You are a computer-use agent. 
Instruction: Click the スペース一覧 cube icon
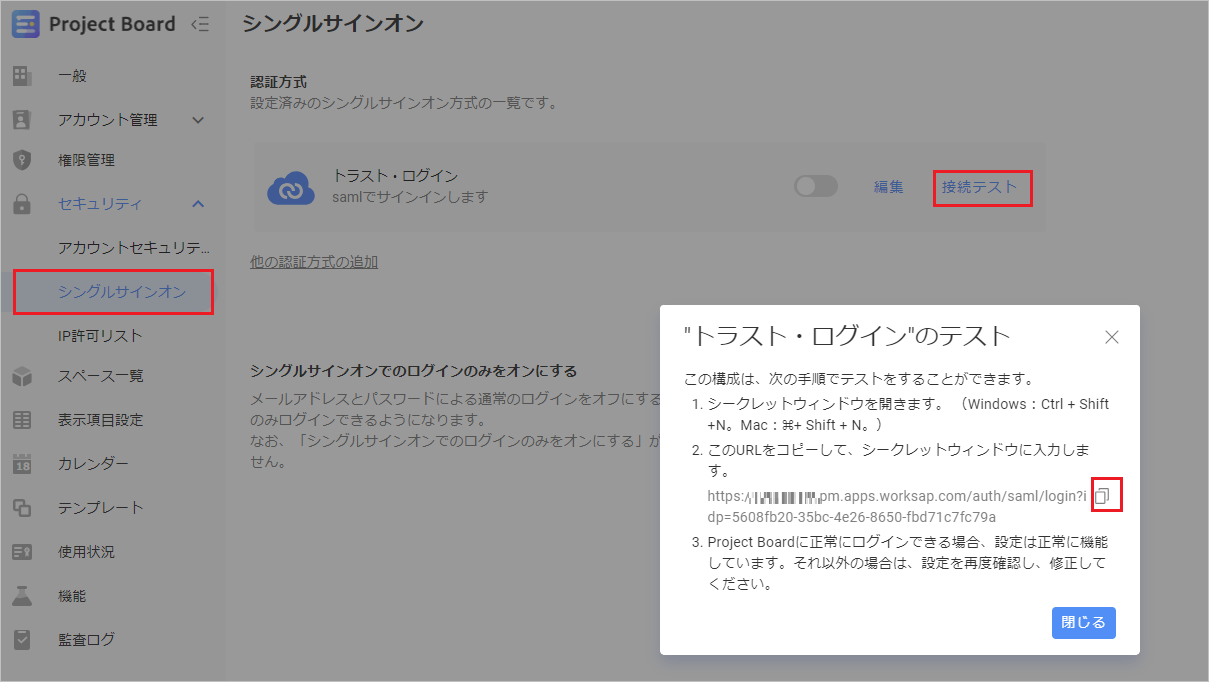point(22,376)
